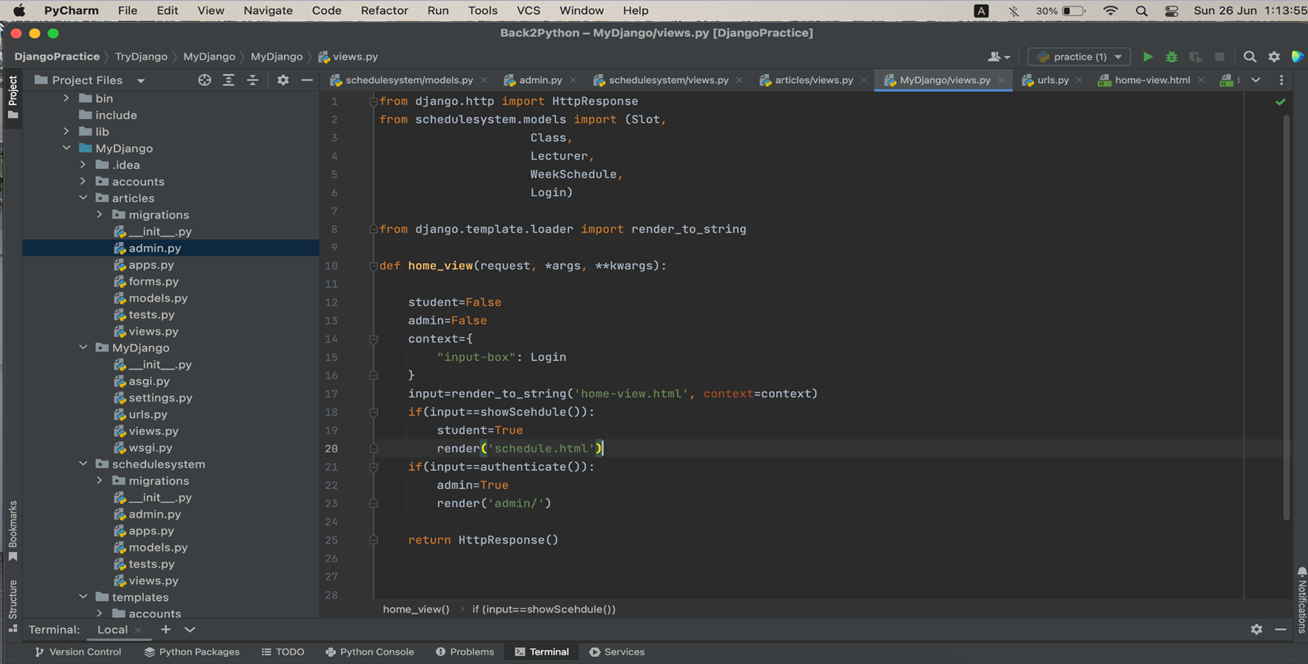Expand all icon in Project panel
Image resolution: width=1308 pixels, height=664 pixels.
pos(229,80)
